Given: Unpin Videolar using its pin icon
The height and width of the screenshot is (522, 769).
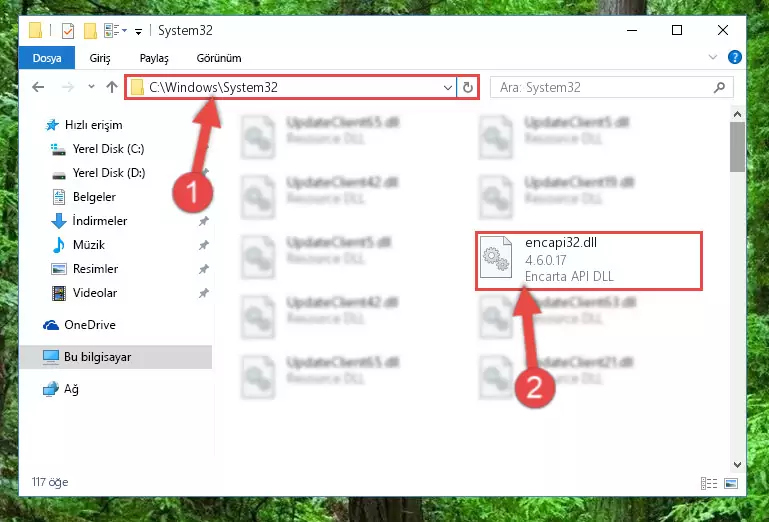Looking at the screenshot, I should tap(204, 293).
